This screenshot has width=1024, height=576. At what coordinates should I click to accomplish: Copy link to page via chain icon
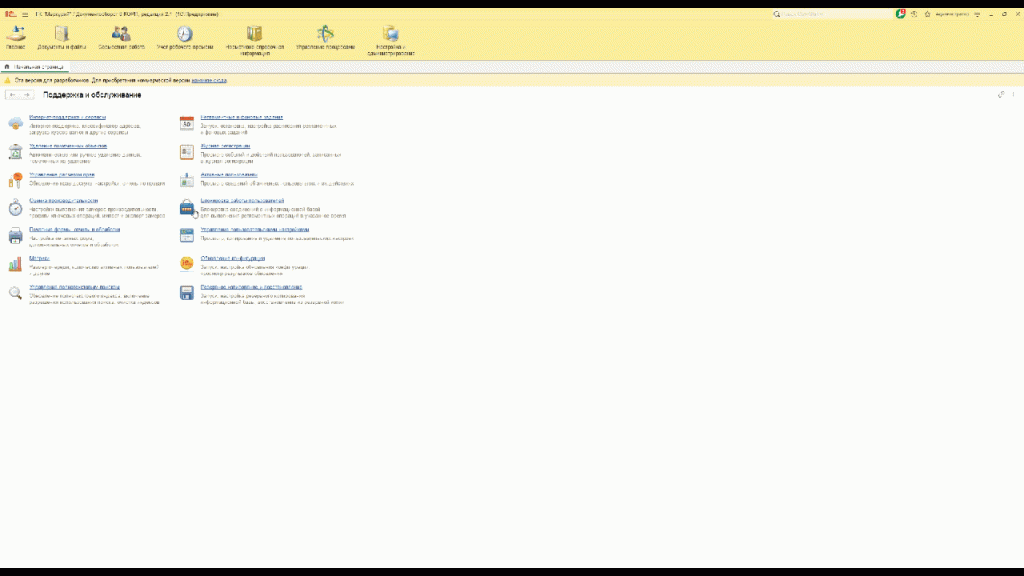(x=1001, y=95)
